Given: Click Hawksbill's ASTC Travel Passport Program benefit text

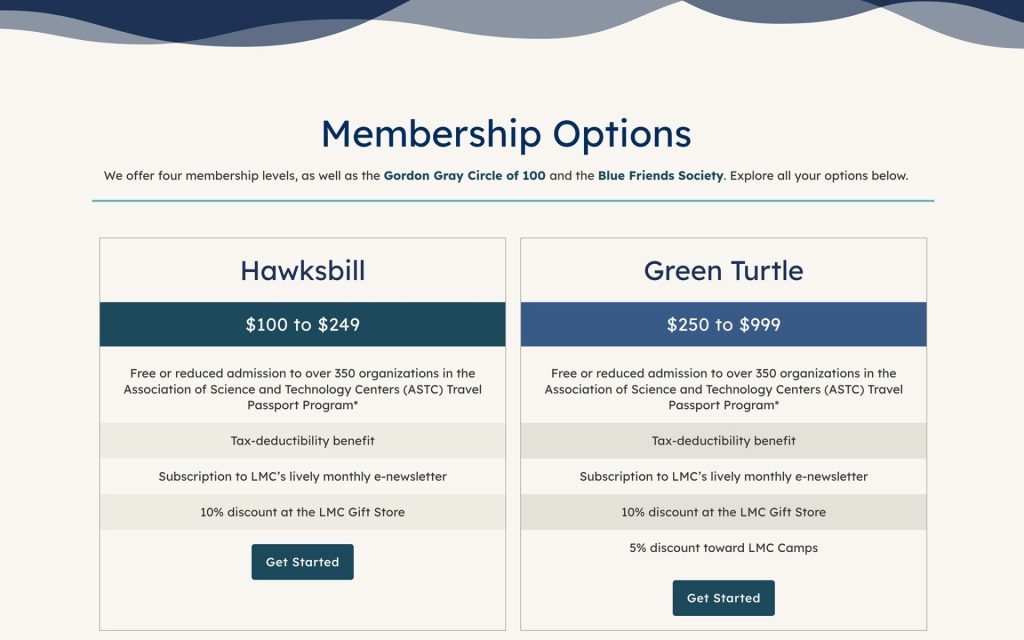Looking at the screenshot, I should (x=302, y=389).
